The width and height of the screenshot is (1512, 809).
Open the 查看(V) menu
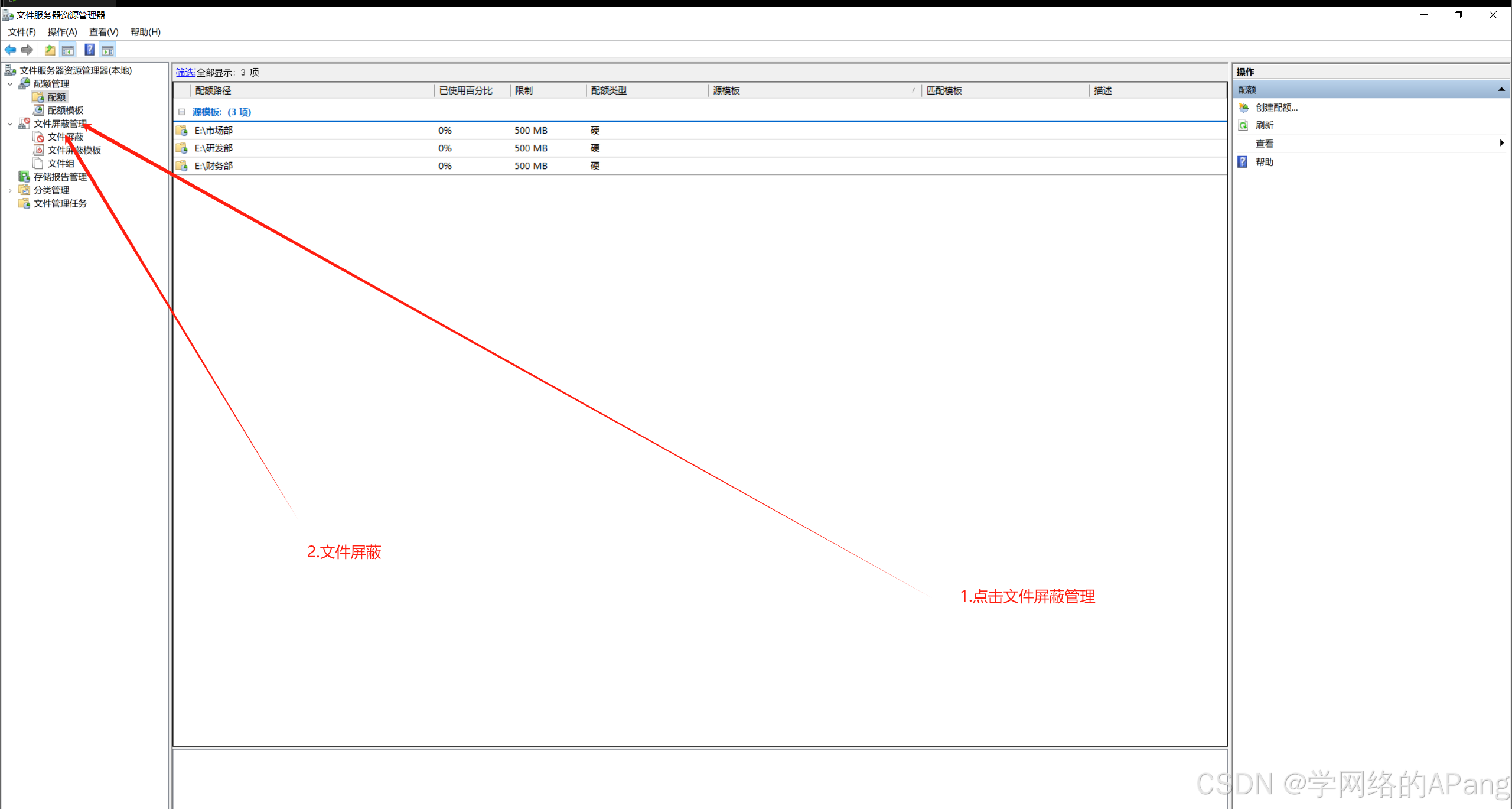click(x=103, y=32)
